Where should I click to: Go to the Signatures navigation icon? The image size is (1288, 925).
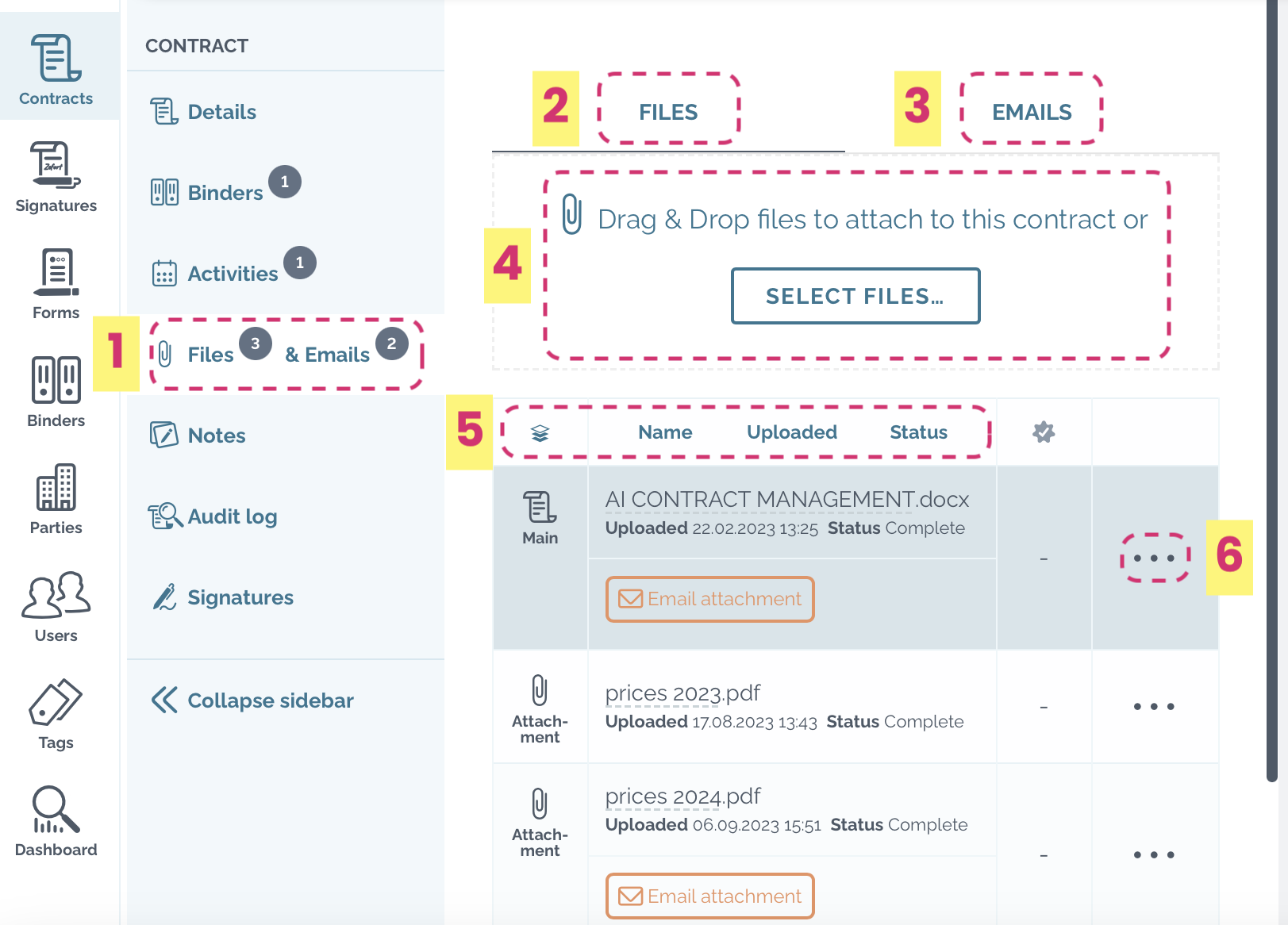tap(56, 176)
